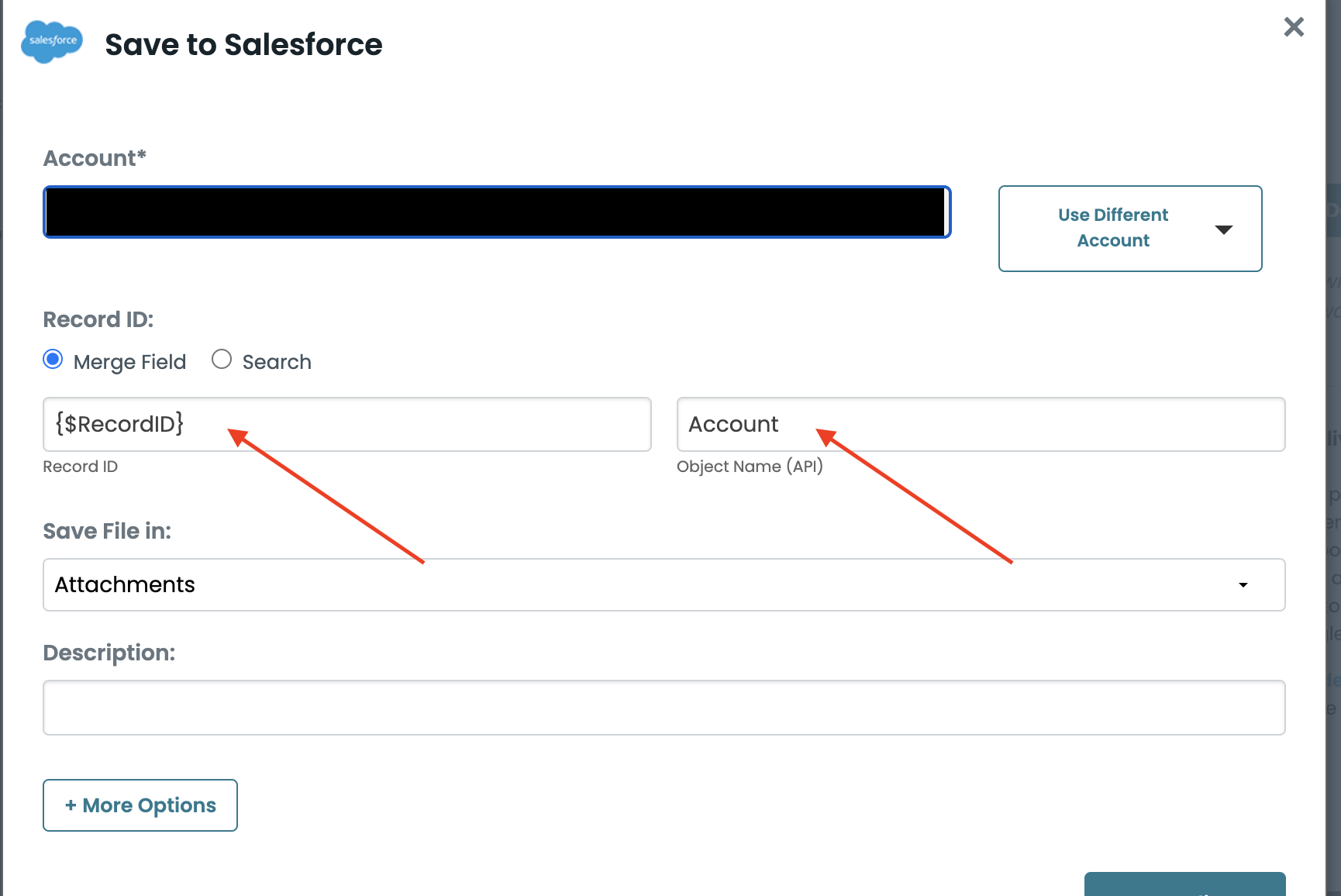1341x896 pixels.
Task: Select the Merge Field radio button
Action: click(x=53, y=360)
